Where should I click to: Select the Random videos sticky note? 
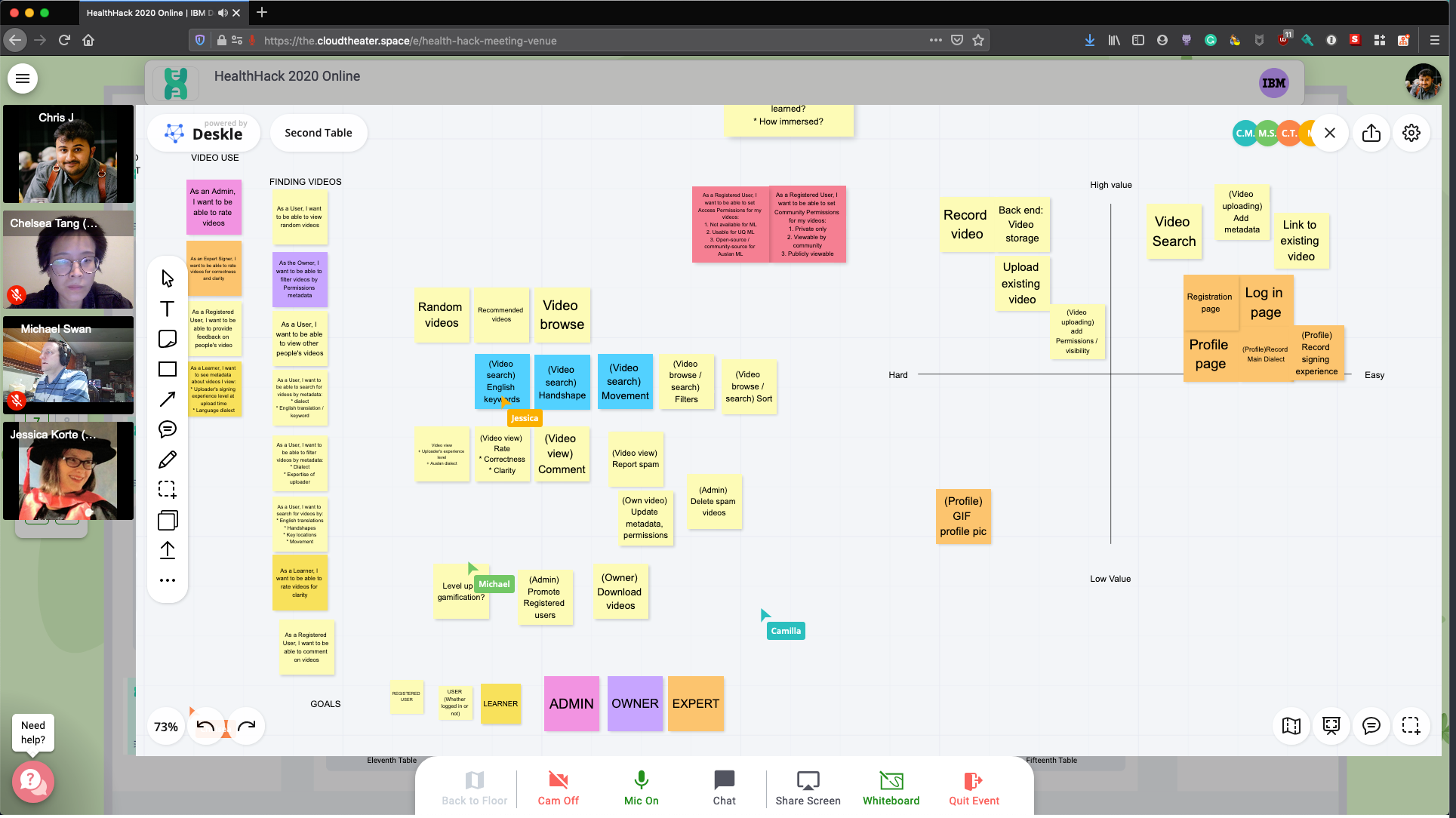pos(442,315)
